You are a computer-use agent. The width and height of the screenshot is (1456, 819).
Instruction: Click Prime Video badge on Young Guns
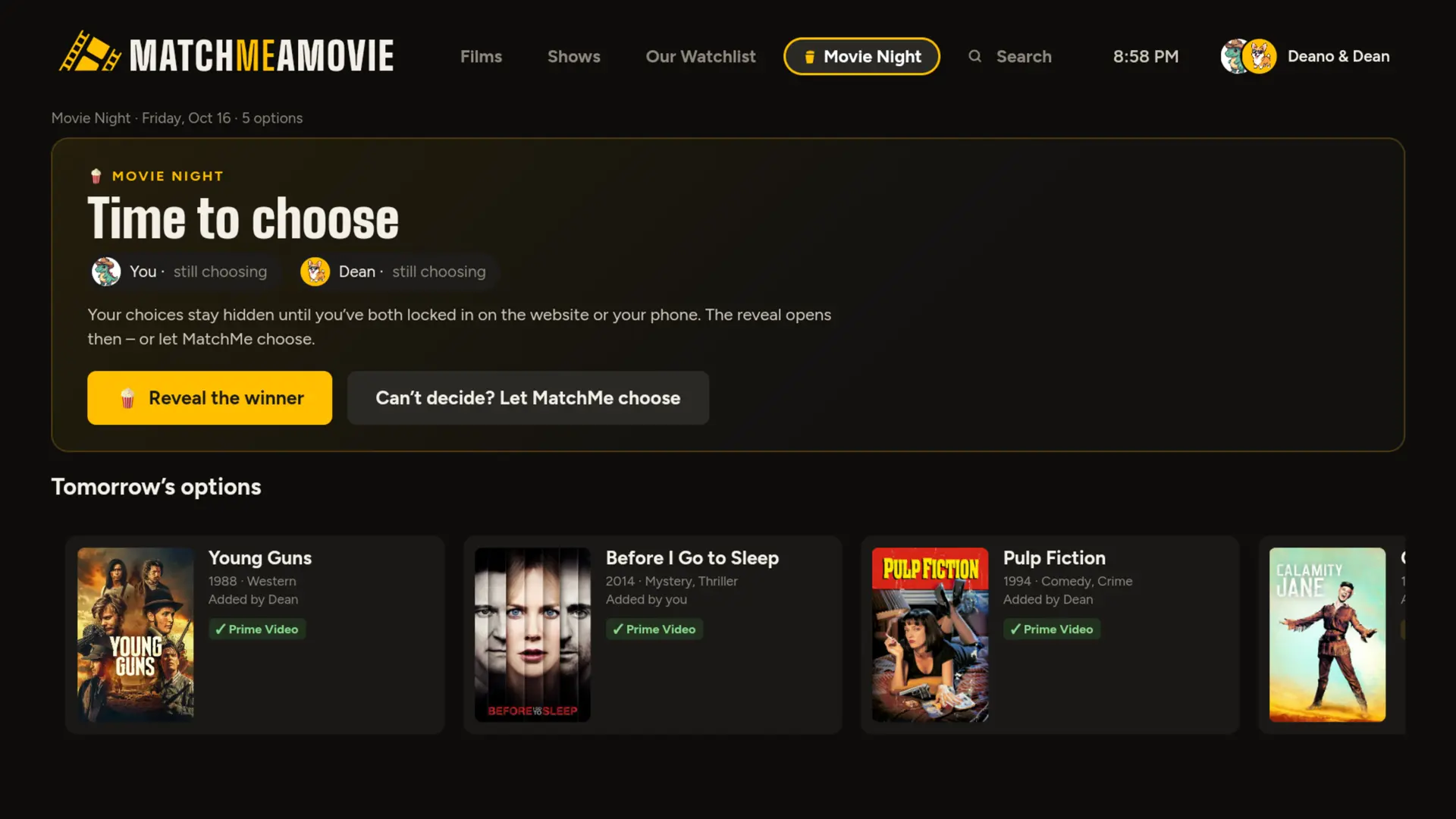tap(257, 629)
